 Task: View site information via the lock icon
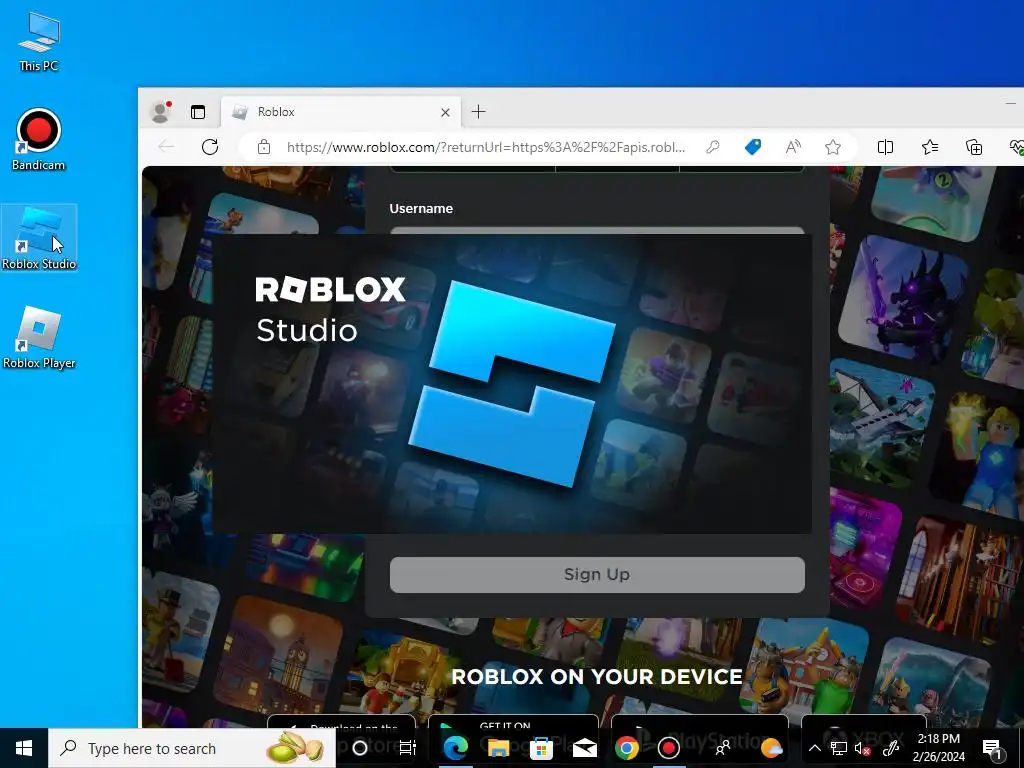(264, 147)
